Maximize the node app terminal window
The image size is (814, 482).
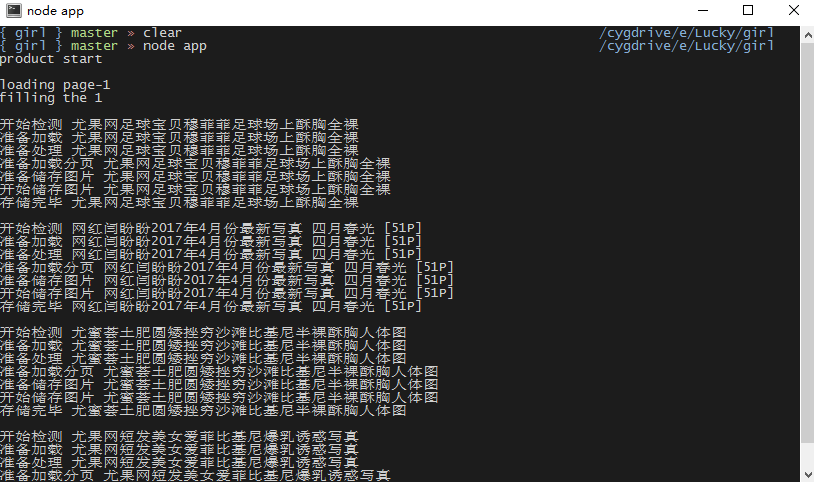pos(748,10)
